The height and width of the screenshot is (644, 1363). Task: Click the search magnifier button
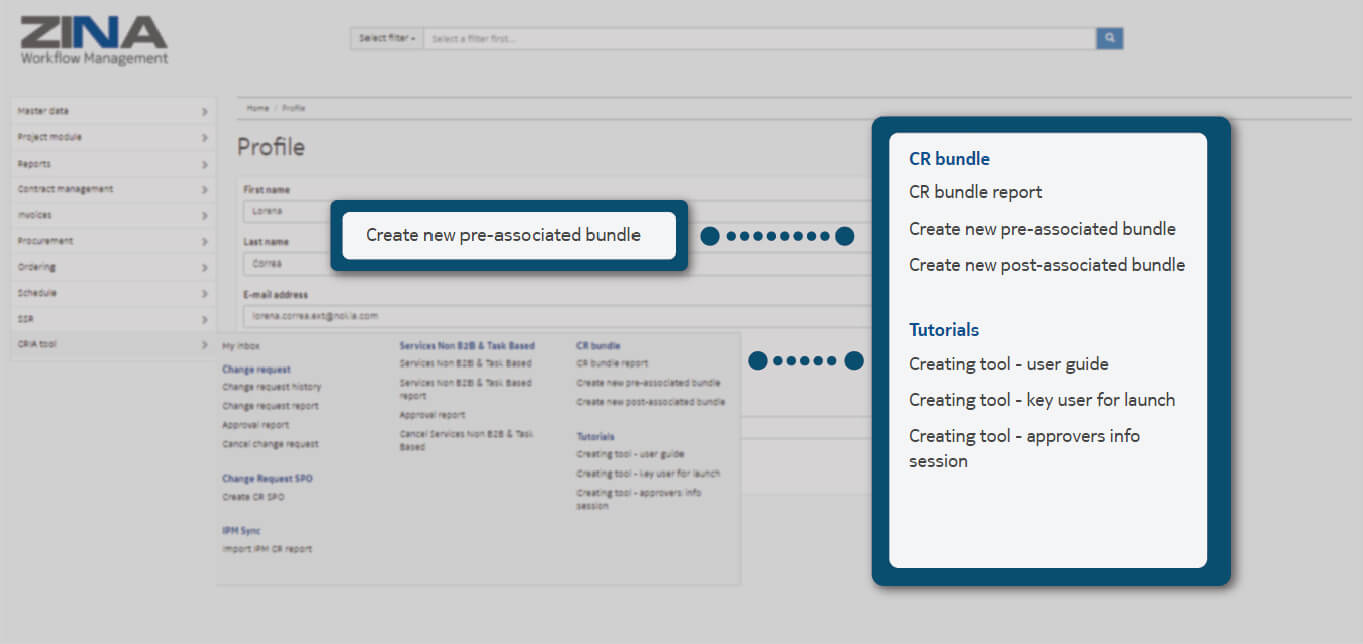[1109, 39]
